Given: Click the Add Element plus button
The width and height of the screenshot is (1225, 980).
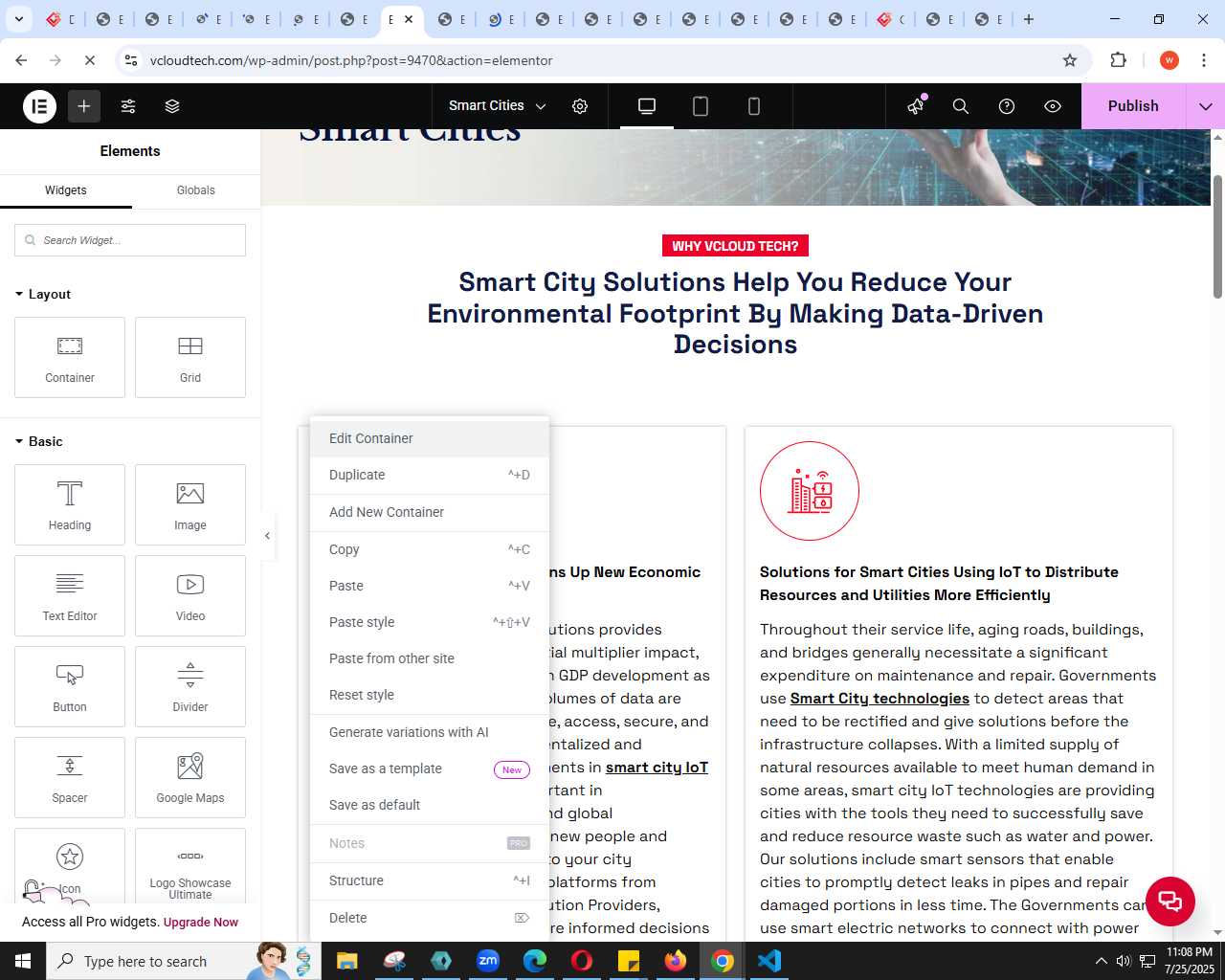Looking at the screenshot, I should (84, 106).
